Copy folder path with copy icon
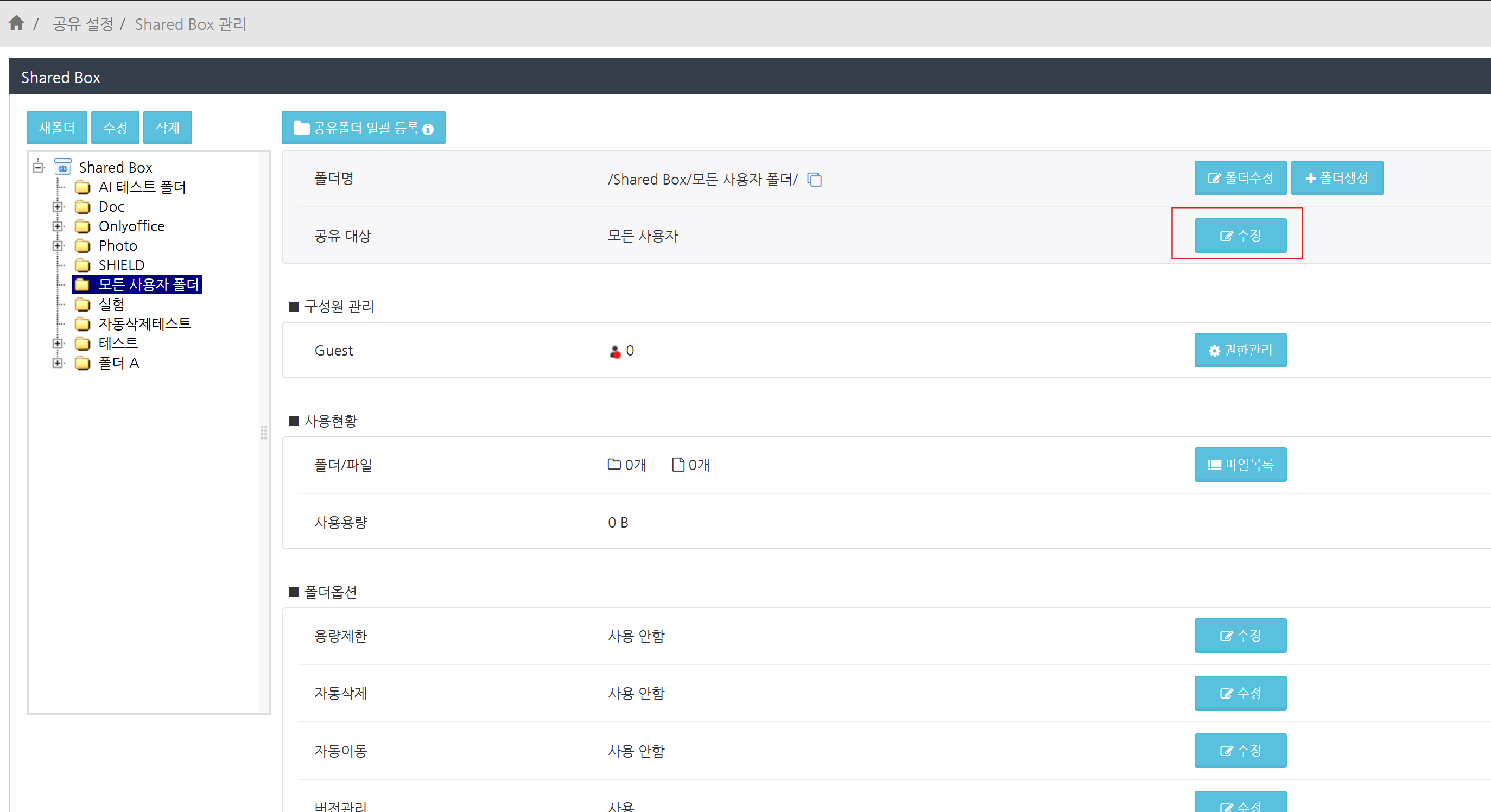The height and width of the screenshot is (812, 1491). pyautogui.click(x=814, y=180)
